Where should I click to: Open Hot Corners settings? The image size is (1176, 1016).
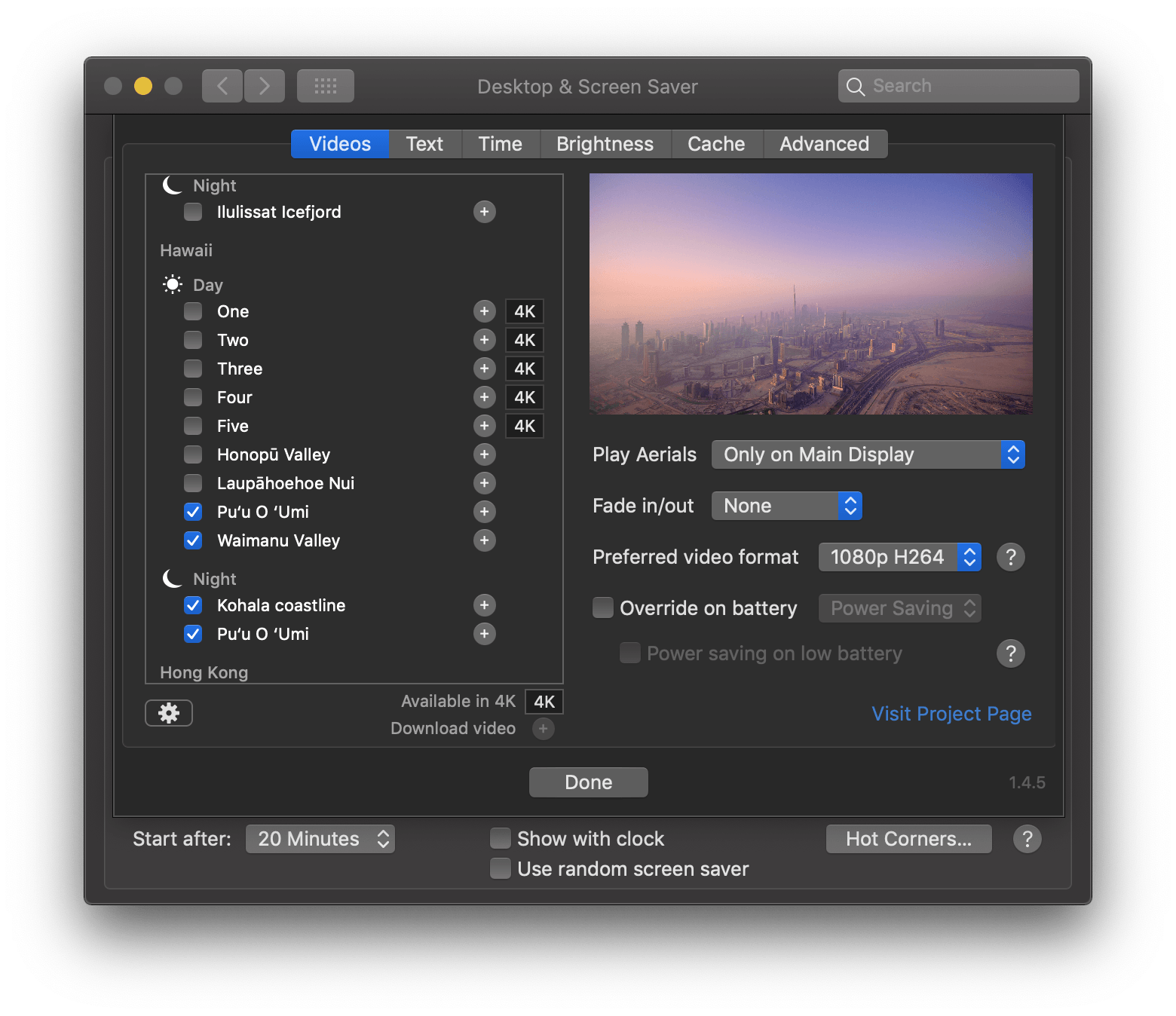tap(909, 839)
